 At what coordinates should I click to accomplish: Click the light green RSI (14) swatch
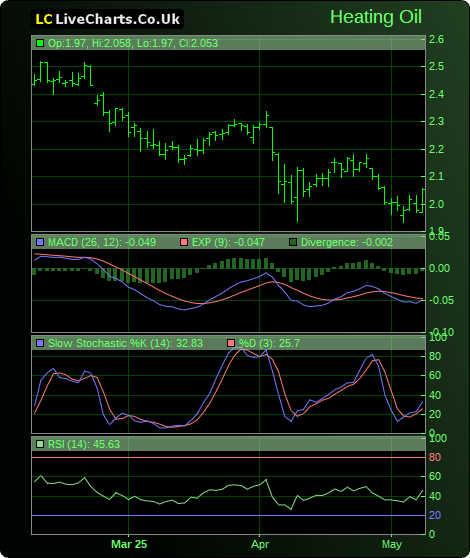coord(40,444)
